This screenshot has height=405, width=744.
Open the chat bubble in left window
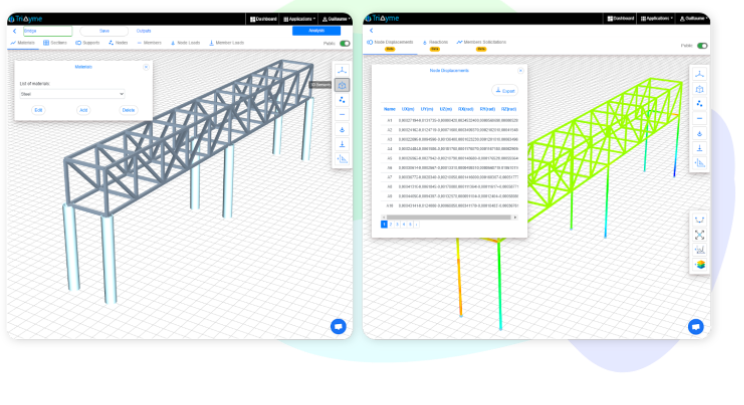[x=338, y=326]
